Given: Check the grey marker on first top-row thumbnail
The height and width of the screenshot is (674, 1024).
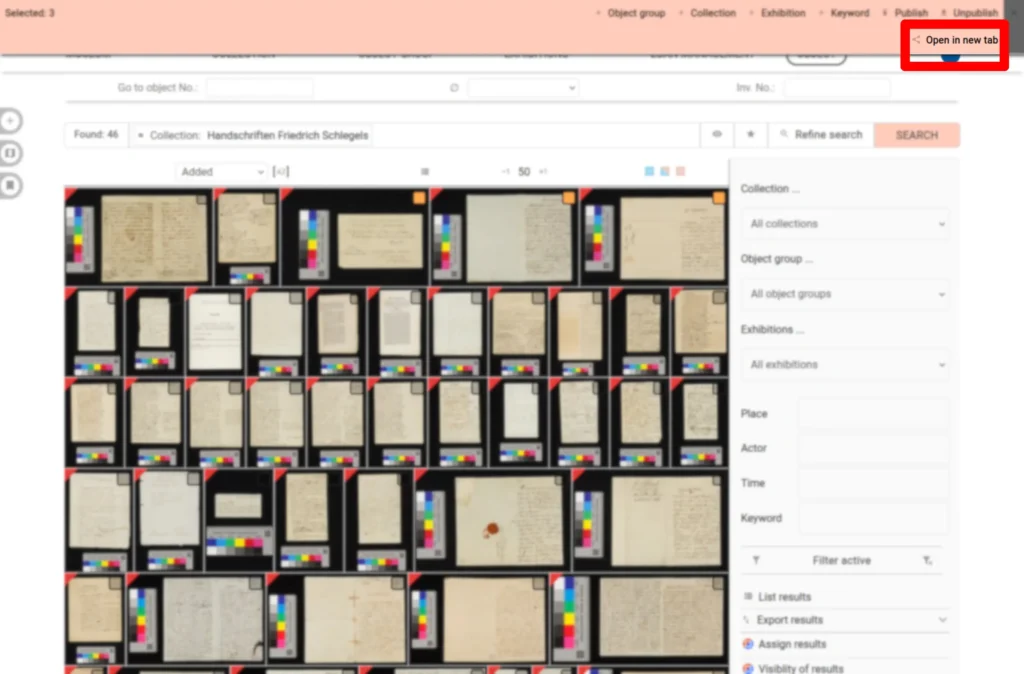Looking at the screenshot, I should coord(202,199).
